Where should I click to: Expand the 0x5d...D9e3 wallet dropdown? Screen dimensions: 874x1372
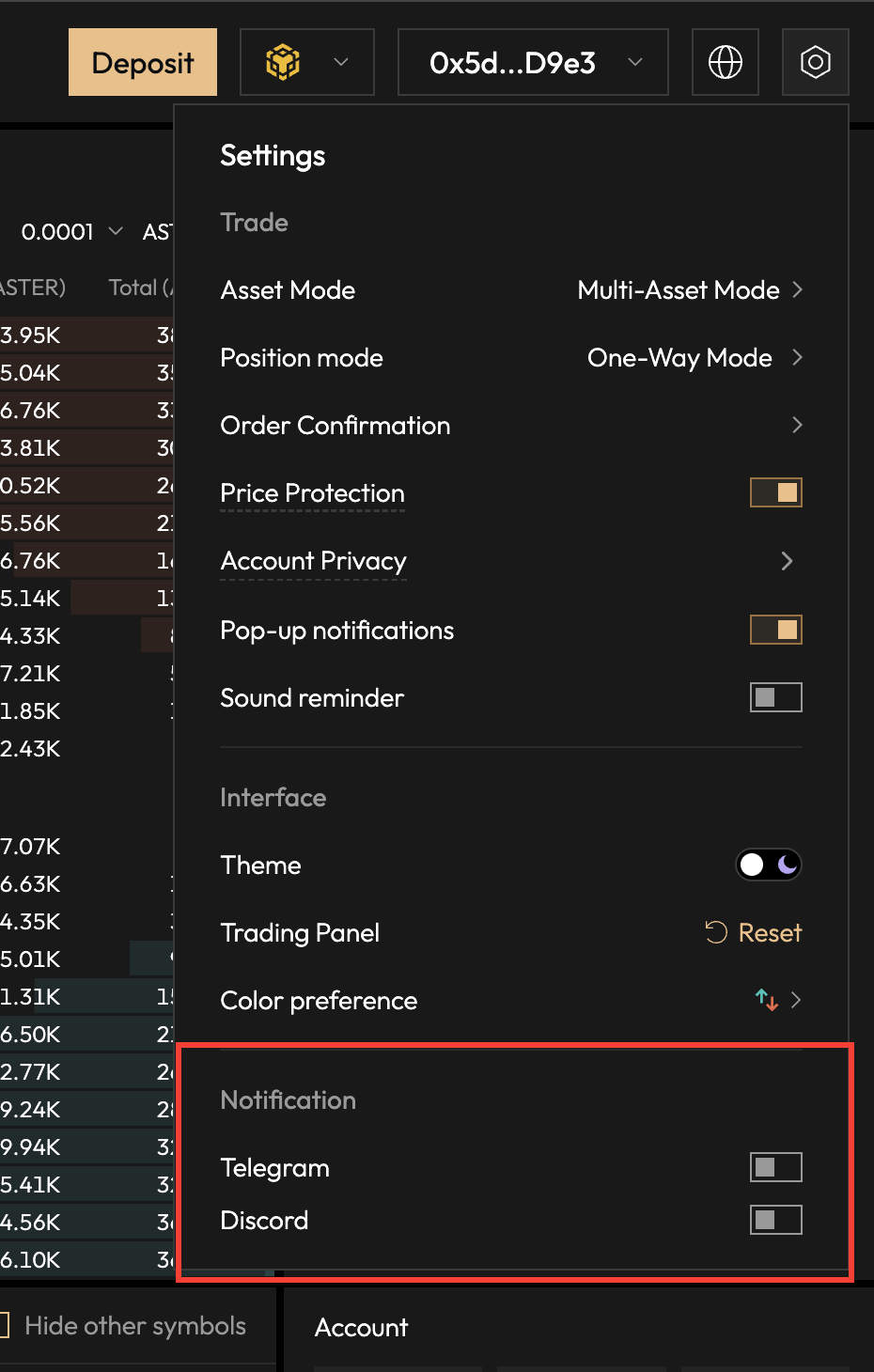533,63
